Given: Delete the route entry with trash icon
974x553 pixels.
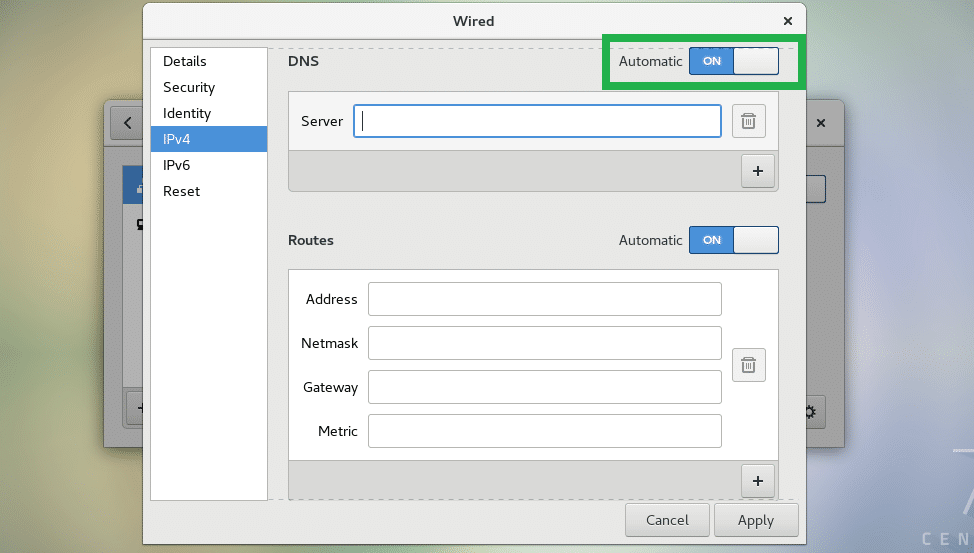Looking at the screenshot, I should point(748,365).
